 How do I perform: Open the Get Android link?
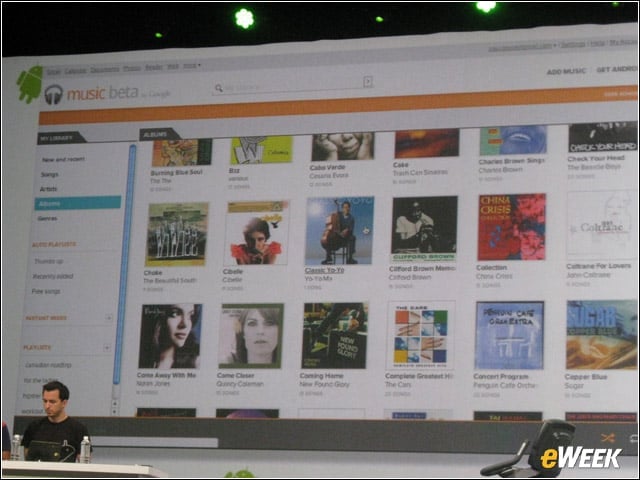(x=616, y=69)
